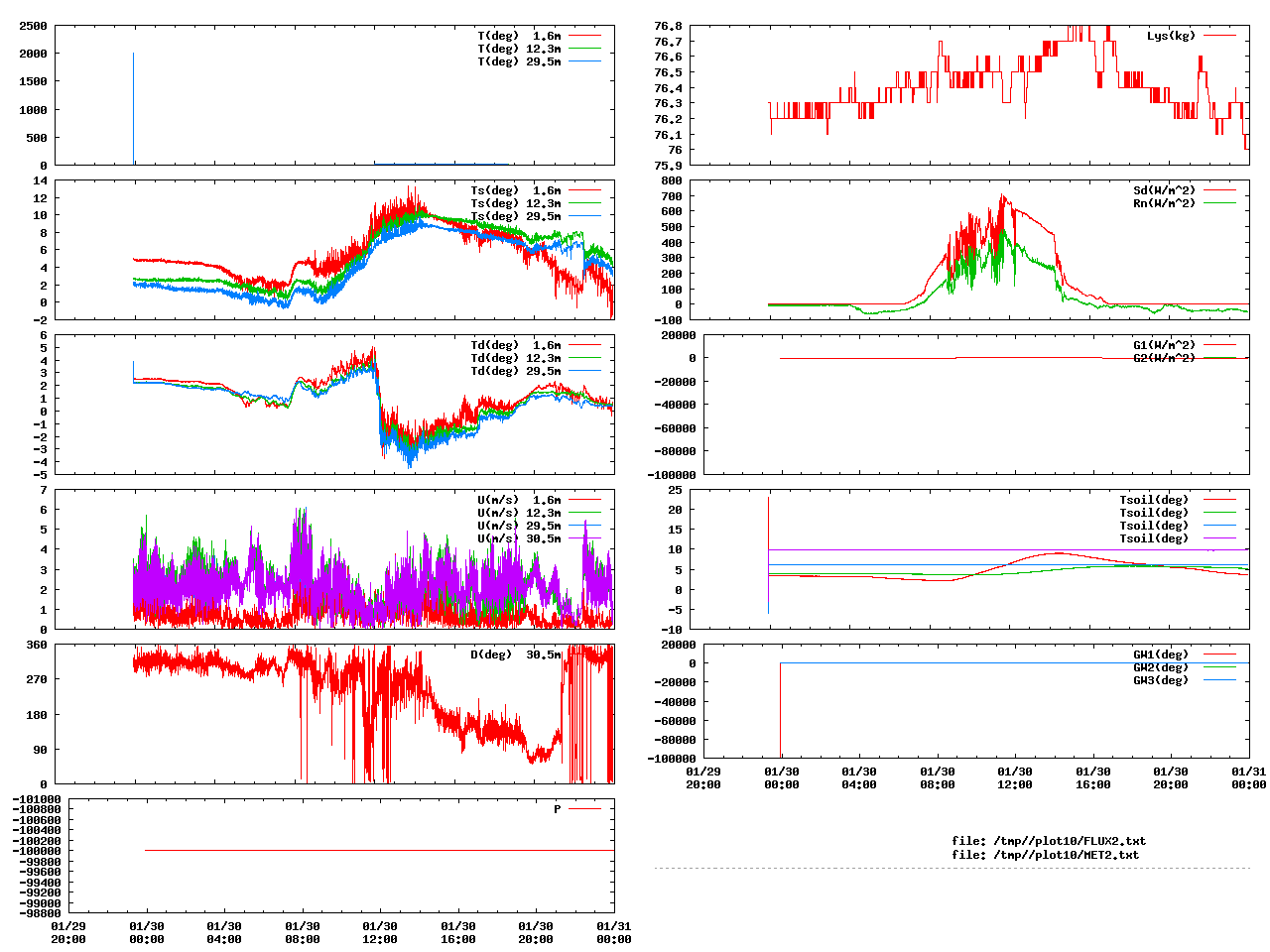The height and width of the screenshot is (952, 1270).
Task: Select 'U(m/s) 12.3m' legend label
Action: [x=519, y=513]
